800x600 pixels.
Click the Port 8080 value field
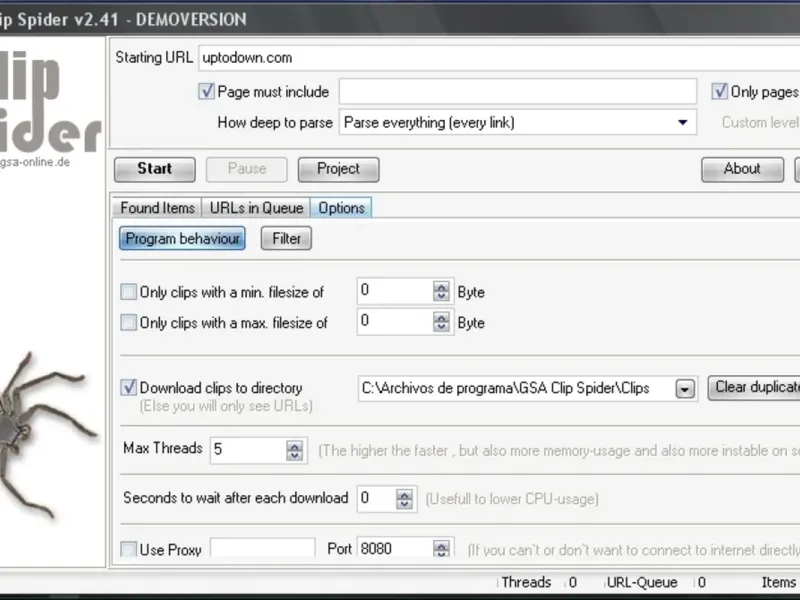(x=395, y=548)
